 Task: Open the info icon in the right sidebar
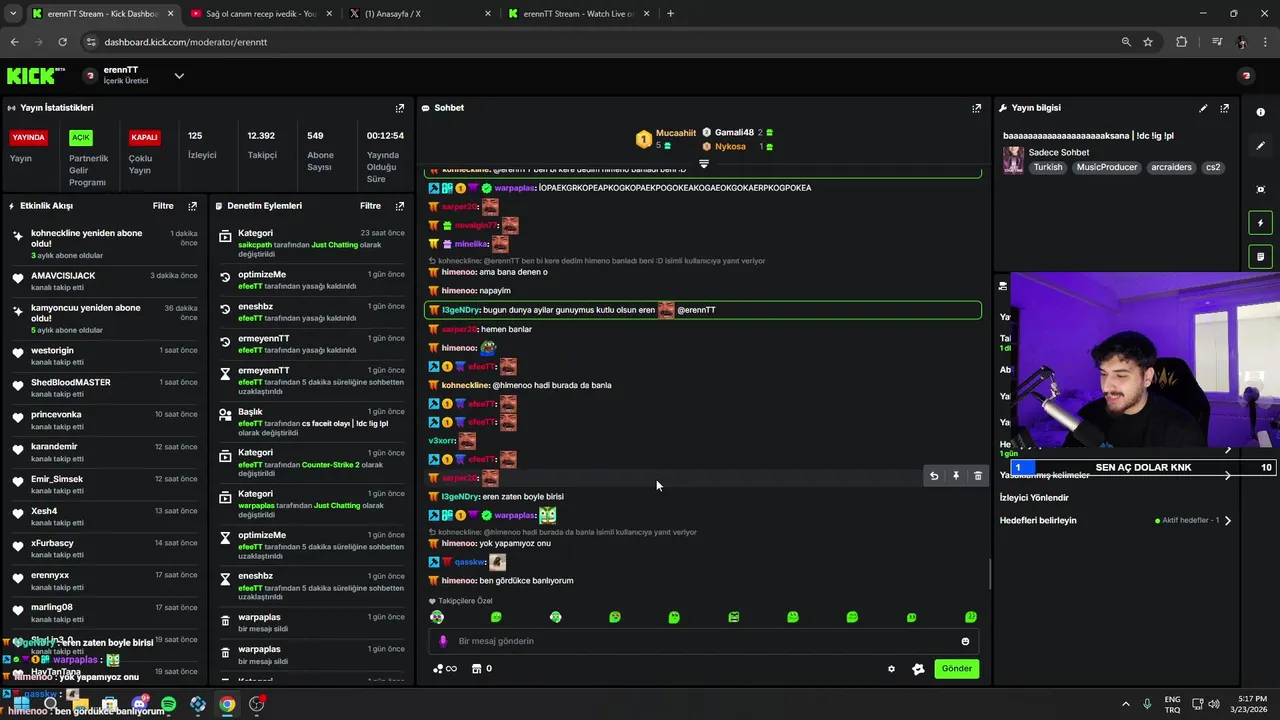[x=1260, y=112]
